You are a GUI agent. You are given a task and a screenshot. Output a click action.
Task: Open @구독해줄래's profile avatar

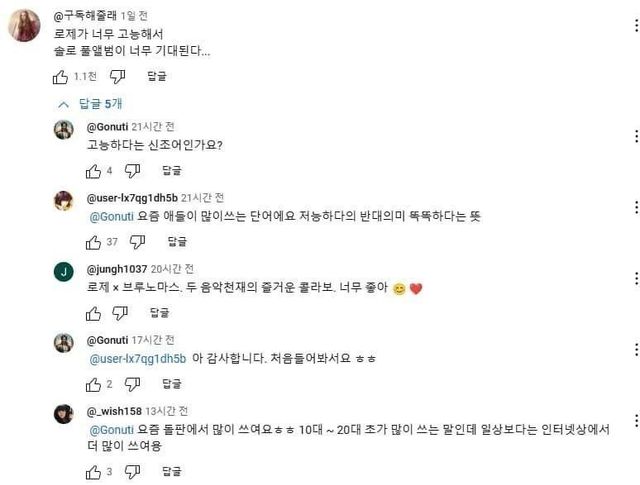24,25
